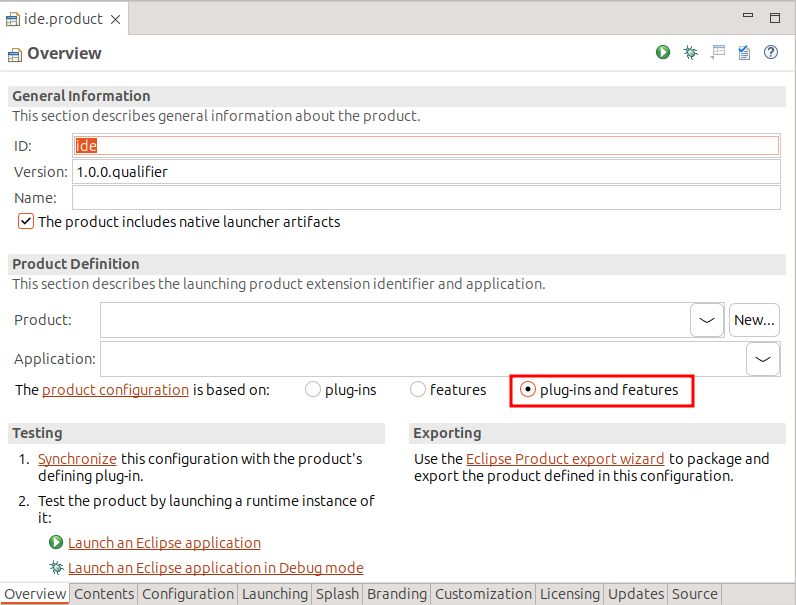The width and height of the screenshot is (796, 605).
Task: Switch to the Source tab
Action: pos(694,594)
